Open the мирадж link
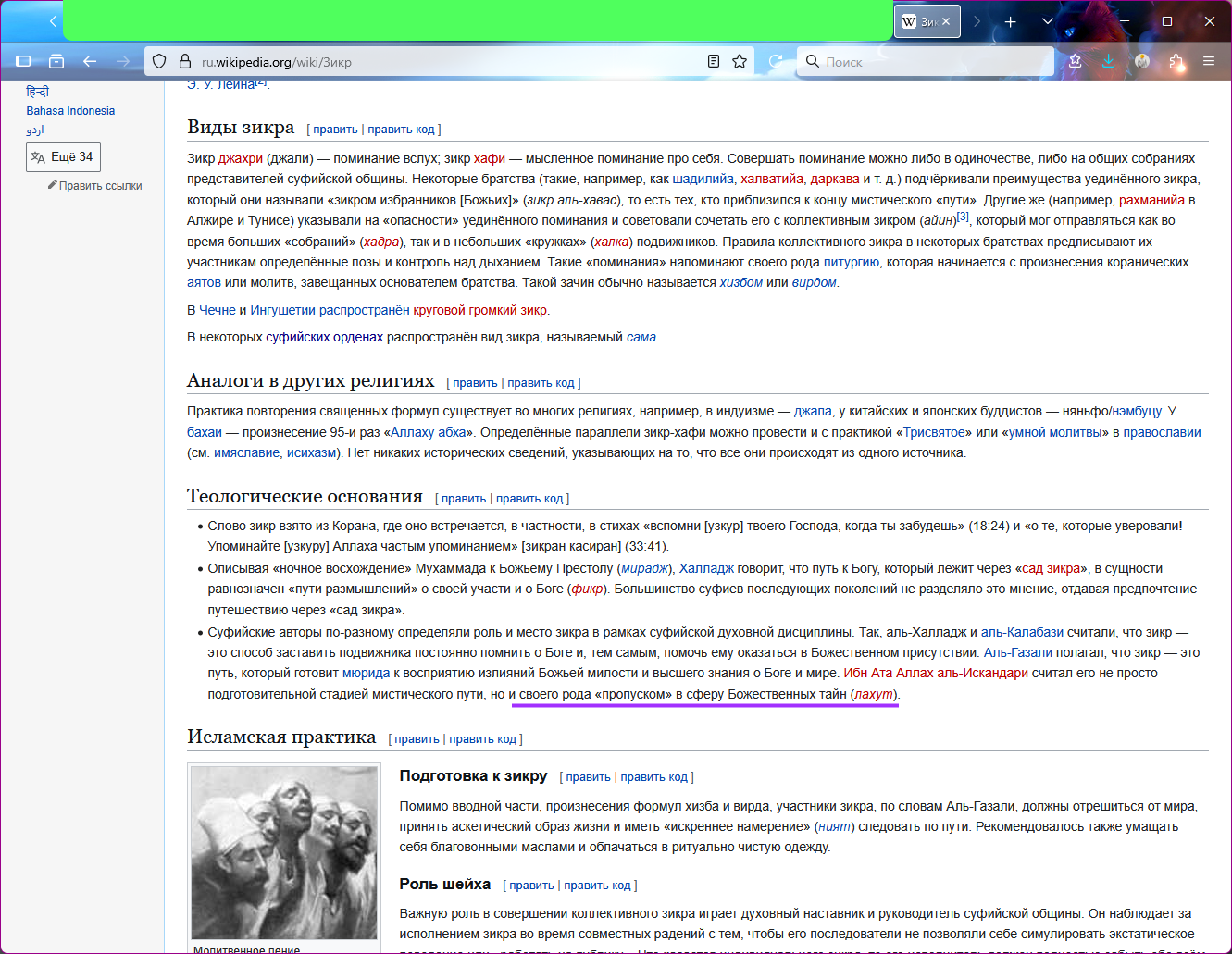Screen dimensions: 1232x954 pos(646,568)
